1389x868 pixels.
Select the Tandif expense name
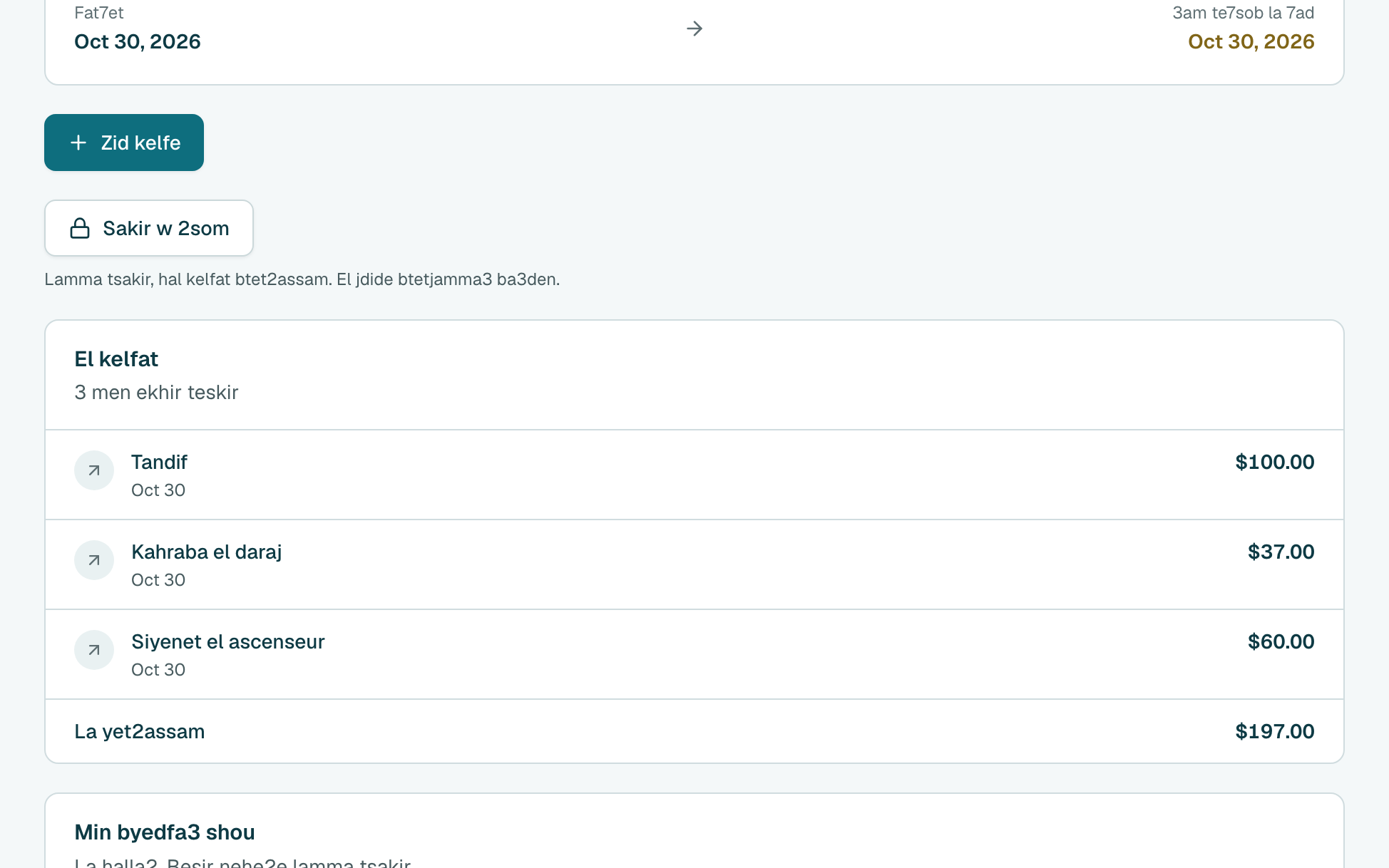[159, 462]
